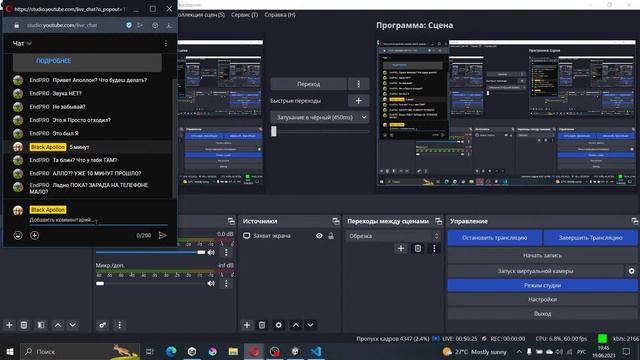Open Task View on taskbar
The image size is (640, 360).
point(150,352)
